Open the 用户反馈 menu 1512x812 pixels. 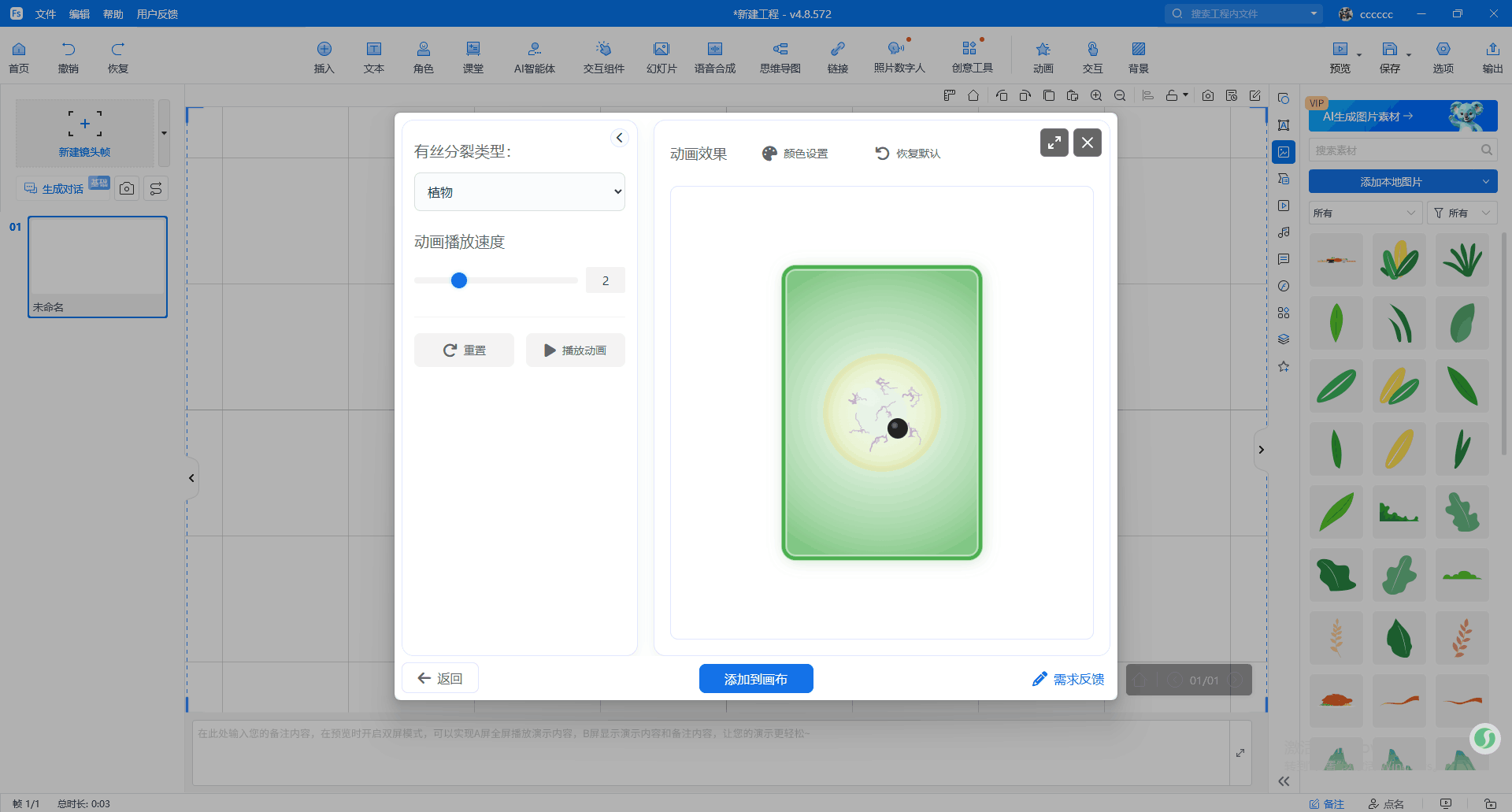(x=157, y=14)
